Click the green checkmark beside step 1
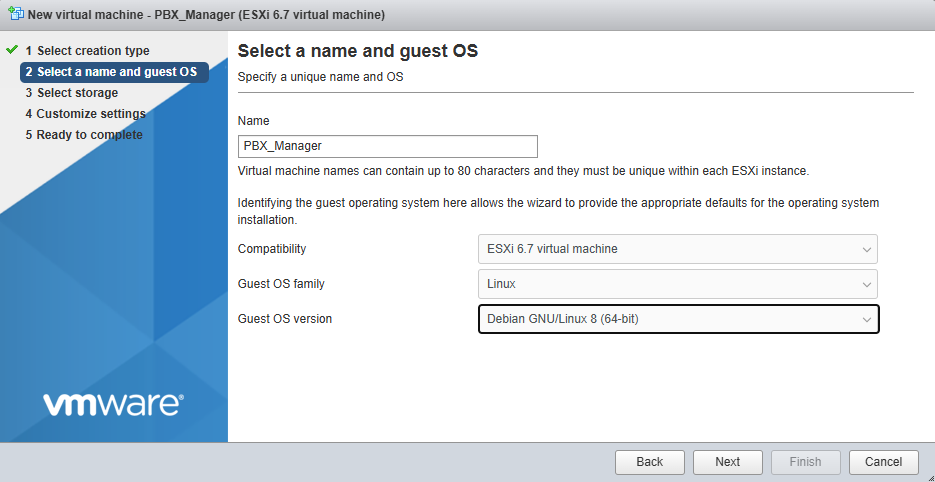The width and height of the screenshot is (935, 482). click(12, 50)
